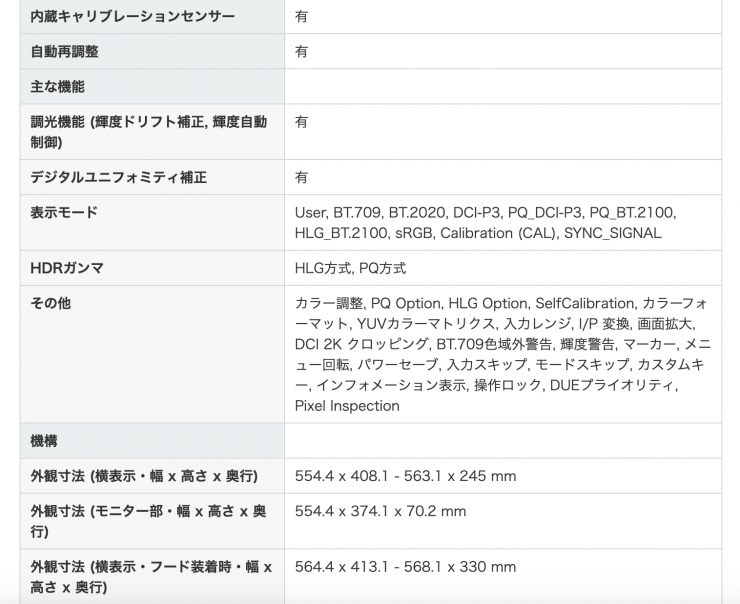Click the HLG方式, PQ方式 value
The width and height of the screenshot is (740, 604).
pos(350,268)
